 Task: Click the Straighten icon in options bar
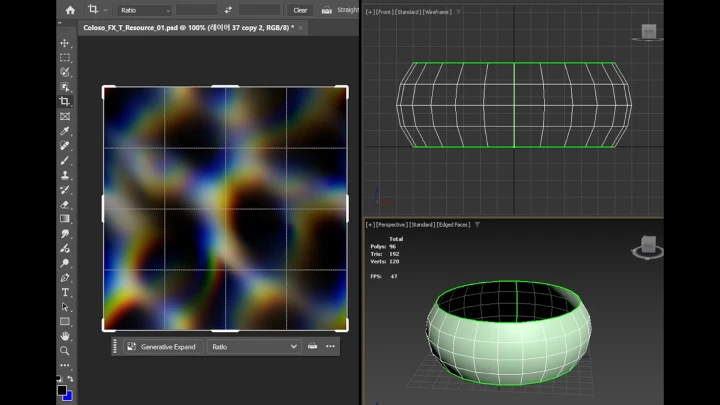(x=326, y=10)
